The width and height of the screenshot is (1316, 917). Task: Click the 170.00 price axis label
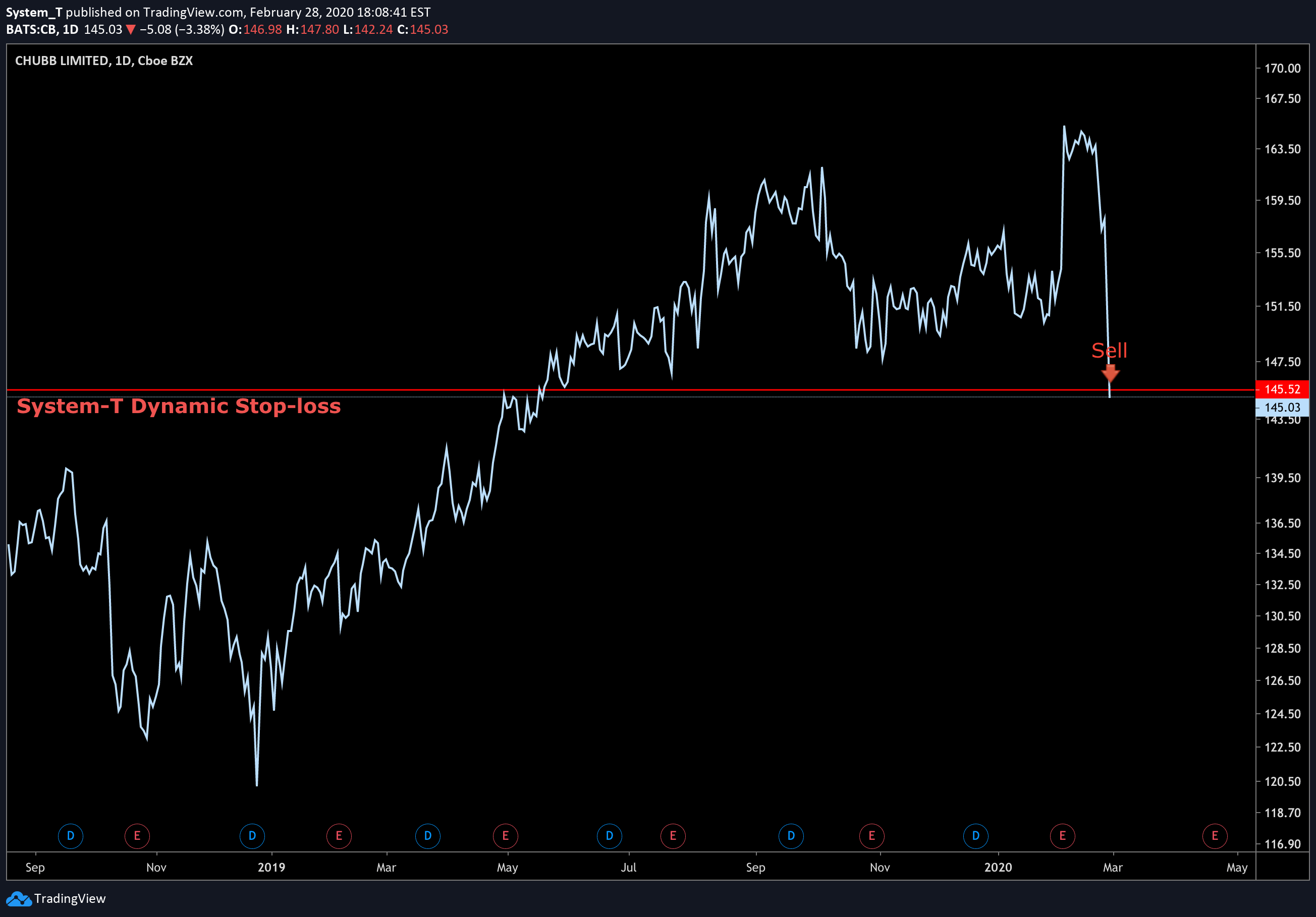point(1283,68)
